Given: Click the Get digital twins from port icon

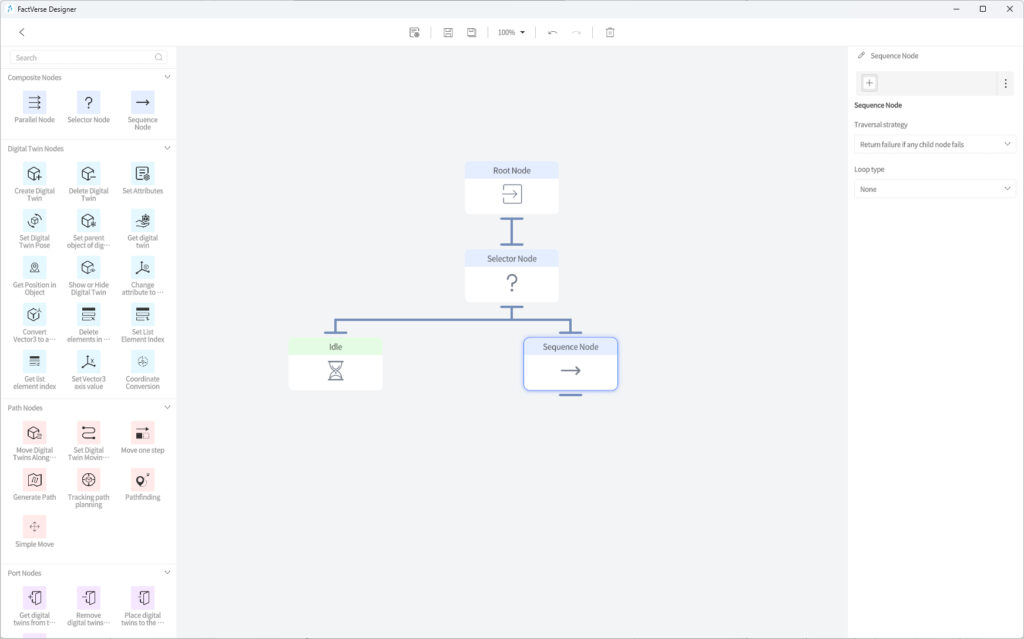Looking at the screenshot, I should [35, 598].
